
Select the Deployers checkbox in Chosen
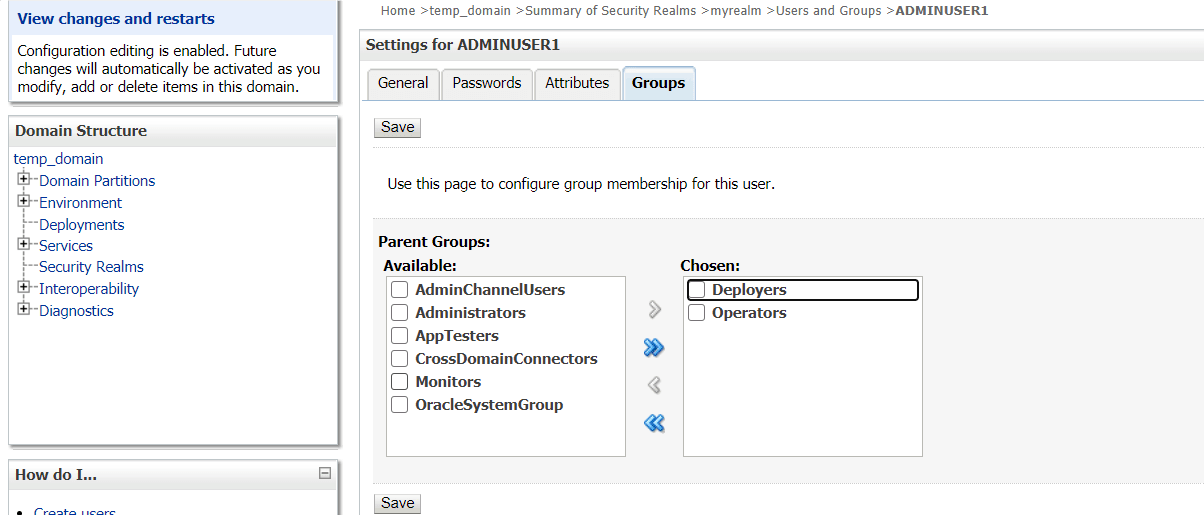pyautogui.click(x=697, y=290)
